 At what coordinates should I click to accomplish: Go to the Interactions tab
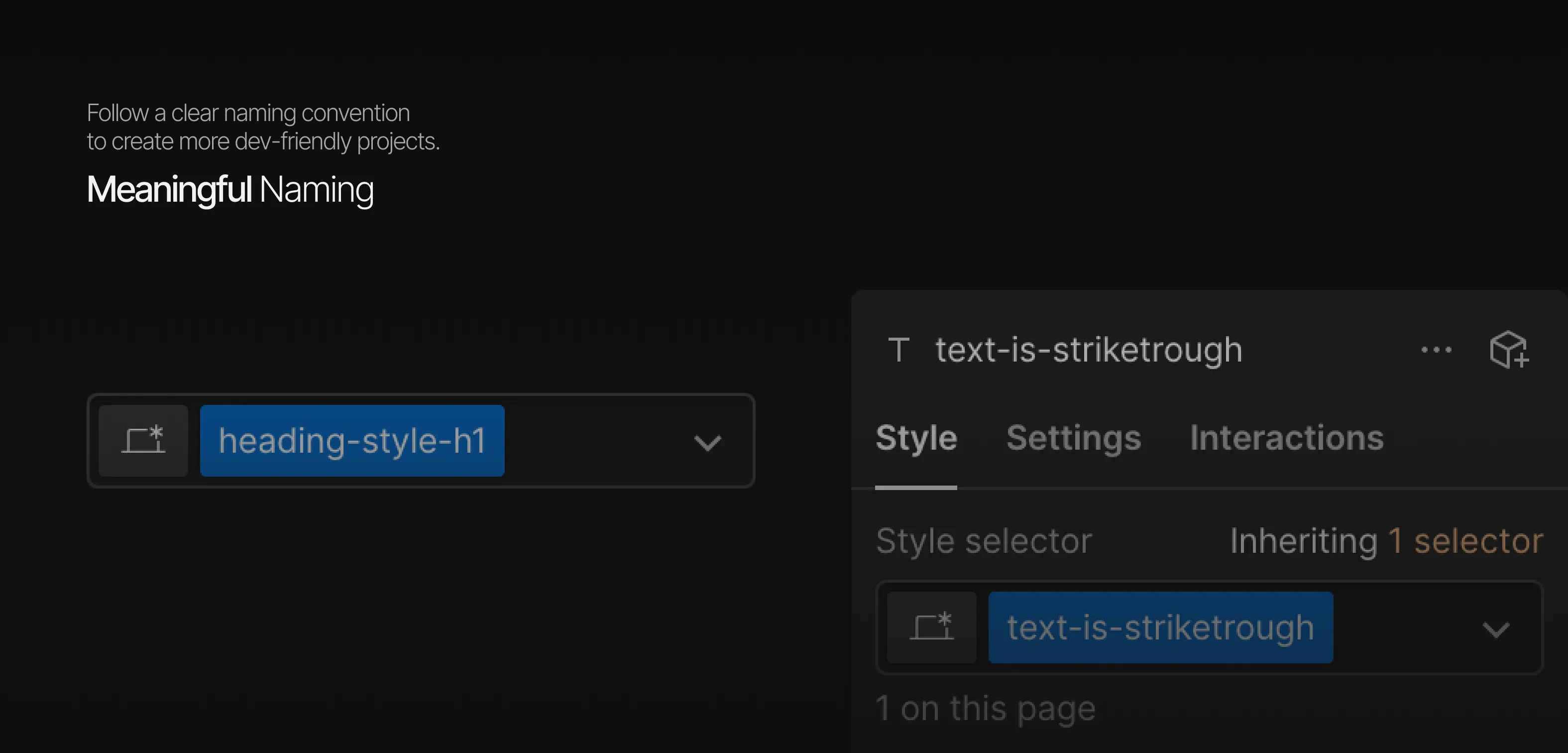tap(1286, 438)
